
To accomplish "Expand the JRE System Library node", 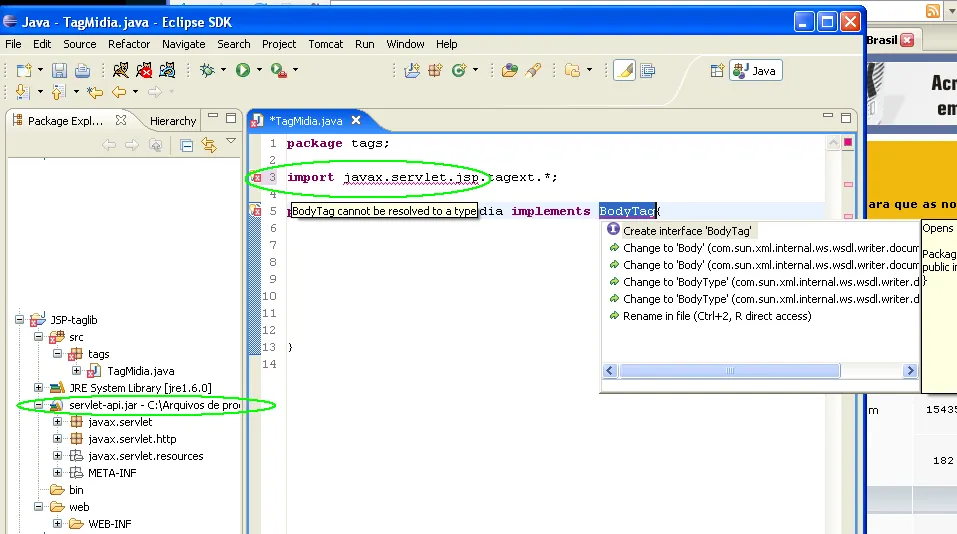I will point(39,388).
